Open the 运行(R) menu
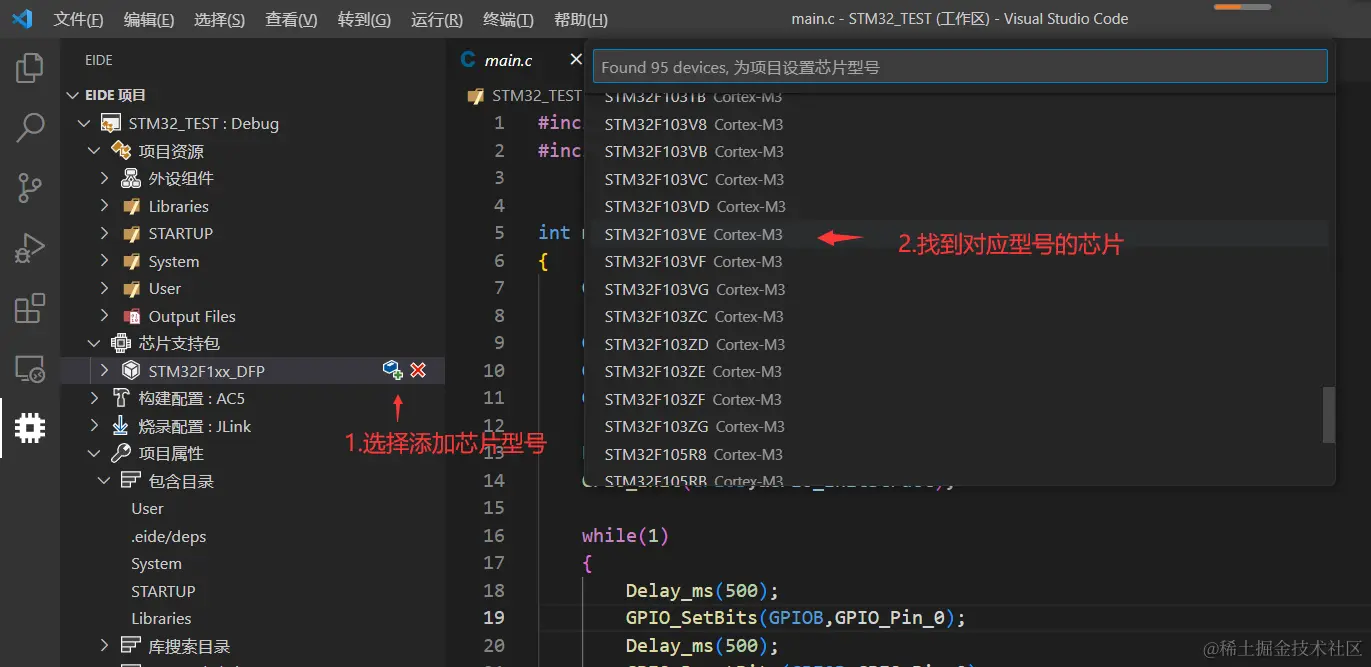 [437, 19]
